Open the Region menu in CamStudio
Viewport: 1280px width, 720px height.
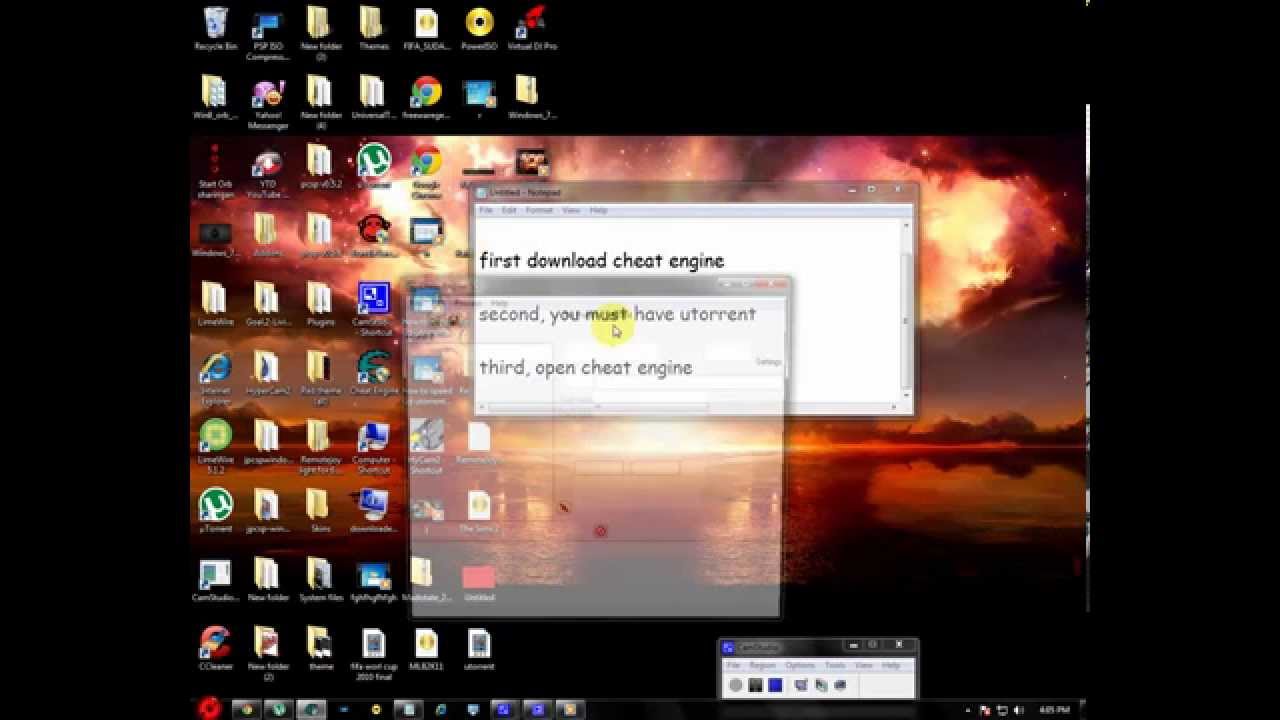[763, 665]
